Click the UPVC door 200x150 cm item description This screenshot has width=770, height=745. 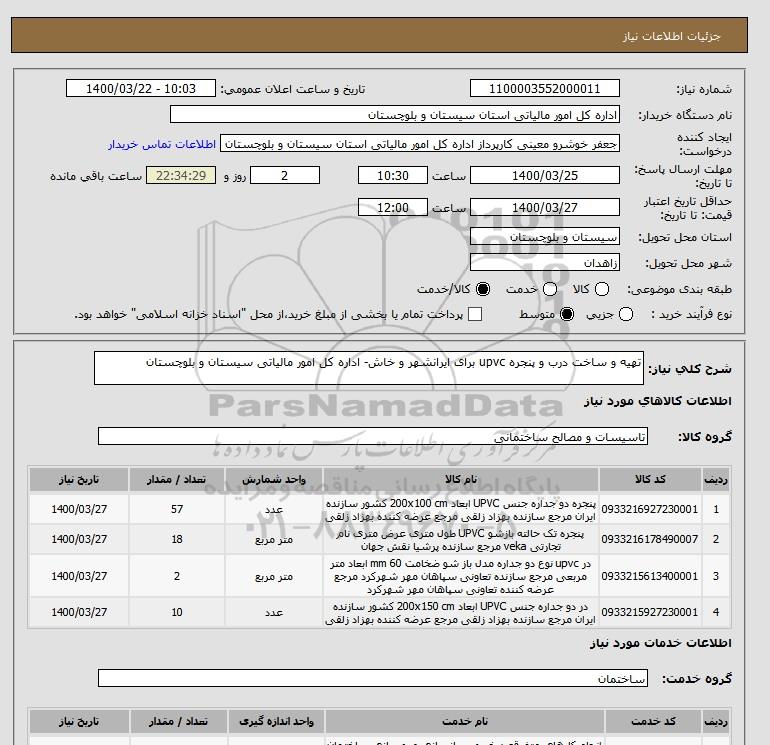(x=461, y=612)
